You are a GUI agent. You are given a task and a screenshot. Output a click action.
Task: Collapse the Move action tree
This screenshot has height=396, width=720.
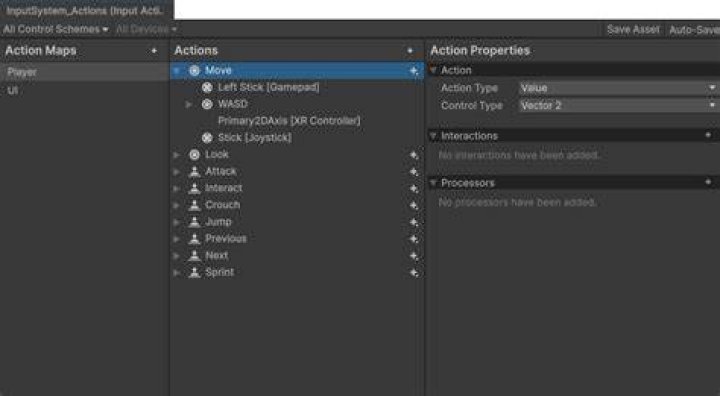176,71
